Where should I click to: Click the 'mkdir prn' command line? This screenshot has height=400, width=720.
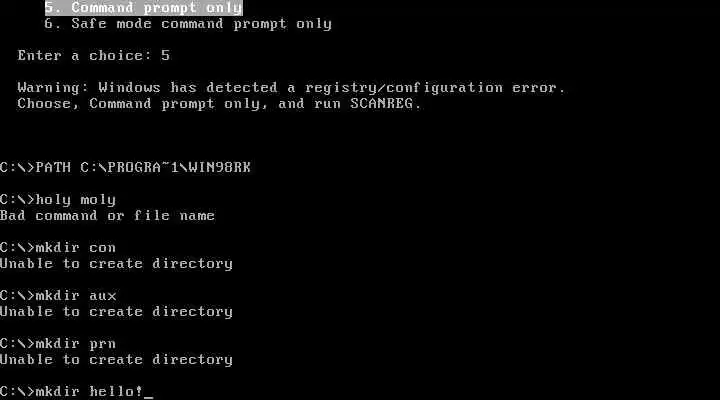[58, 344]
